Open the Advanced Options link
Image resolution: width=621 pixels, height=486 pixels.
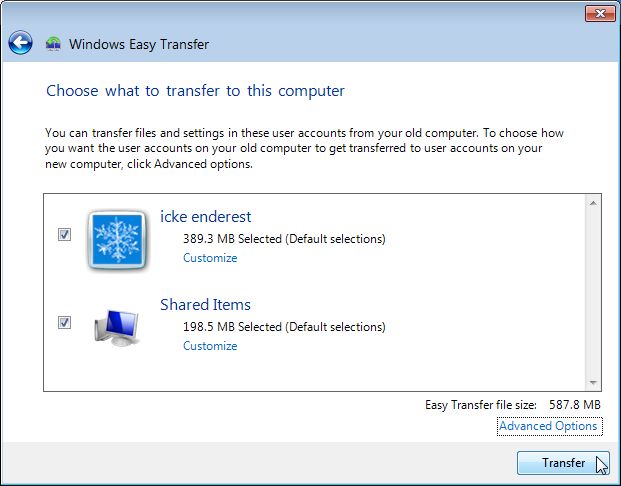[548, 426]
